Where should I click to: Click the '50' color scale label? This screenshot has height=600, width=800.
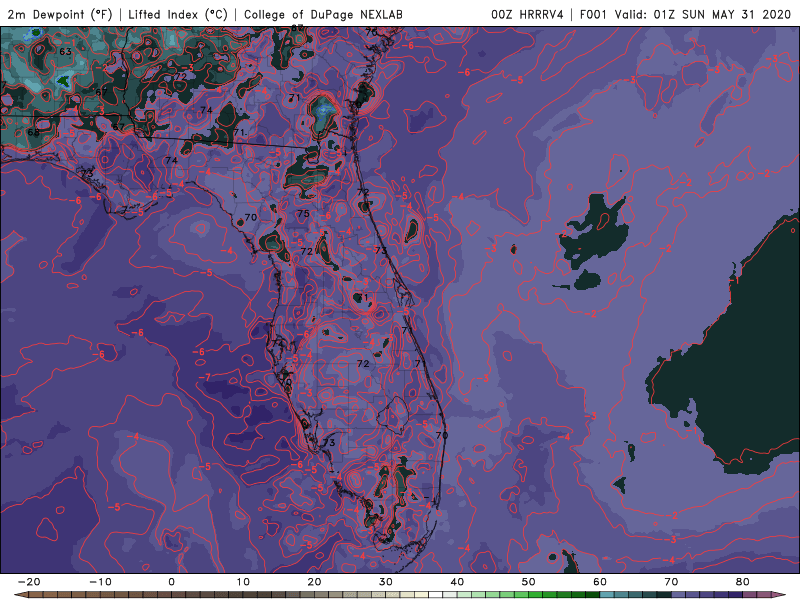click(x=529, y=582)
